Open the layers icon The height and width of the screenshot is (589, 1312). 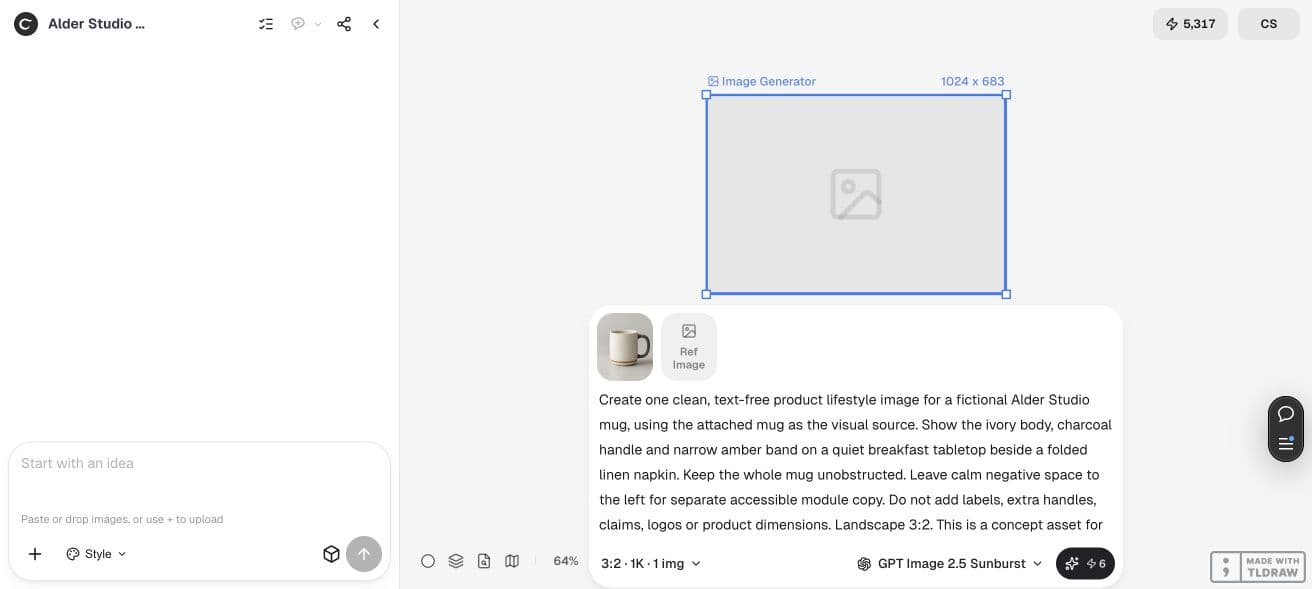click(456, 561)
